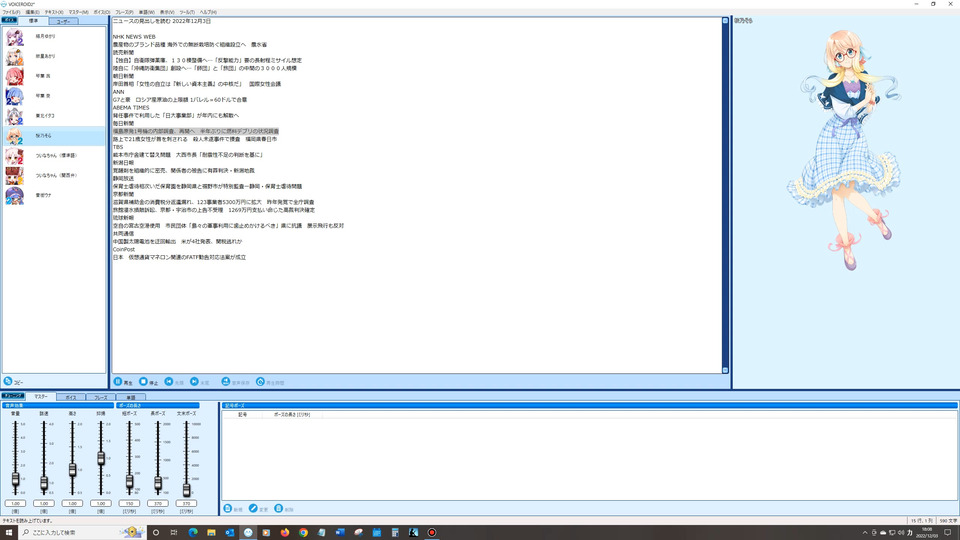Open Task View from the taskbar
Image resolution: width=960 pixels, height=540 pixels.
click(174, 532)
